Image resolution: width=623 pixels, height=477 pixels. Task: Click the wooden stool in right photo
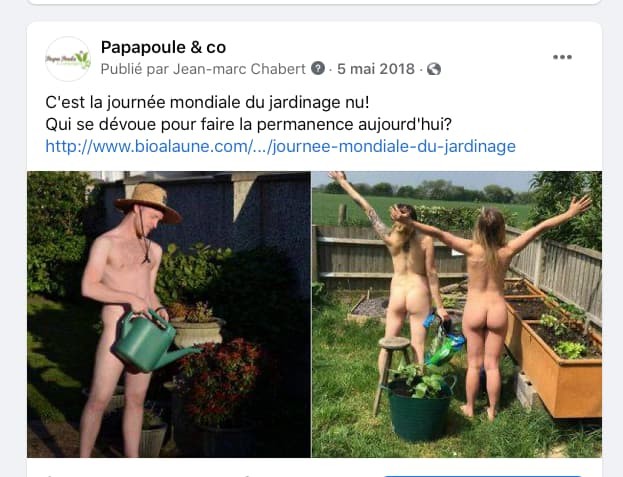click(394, 369)
